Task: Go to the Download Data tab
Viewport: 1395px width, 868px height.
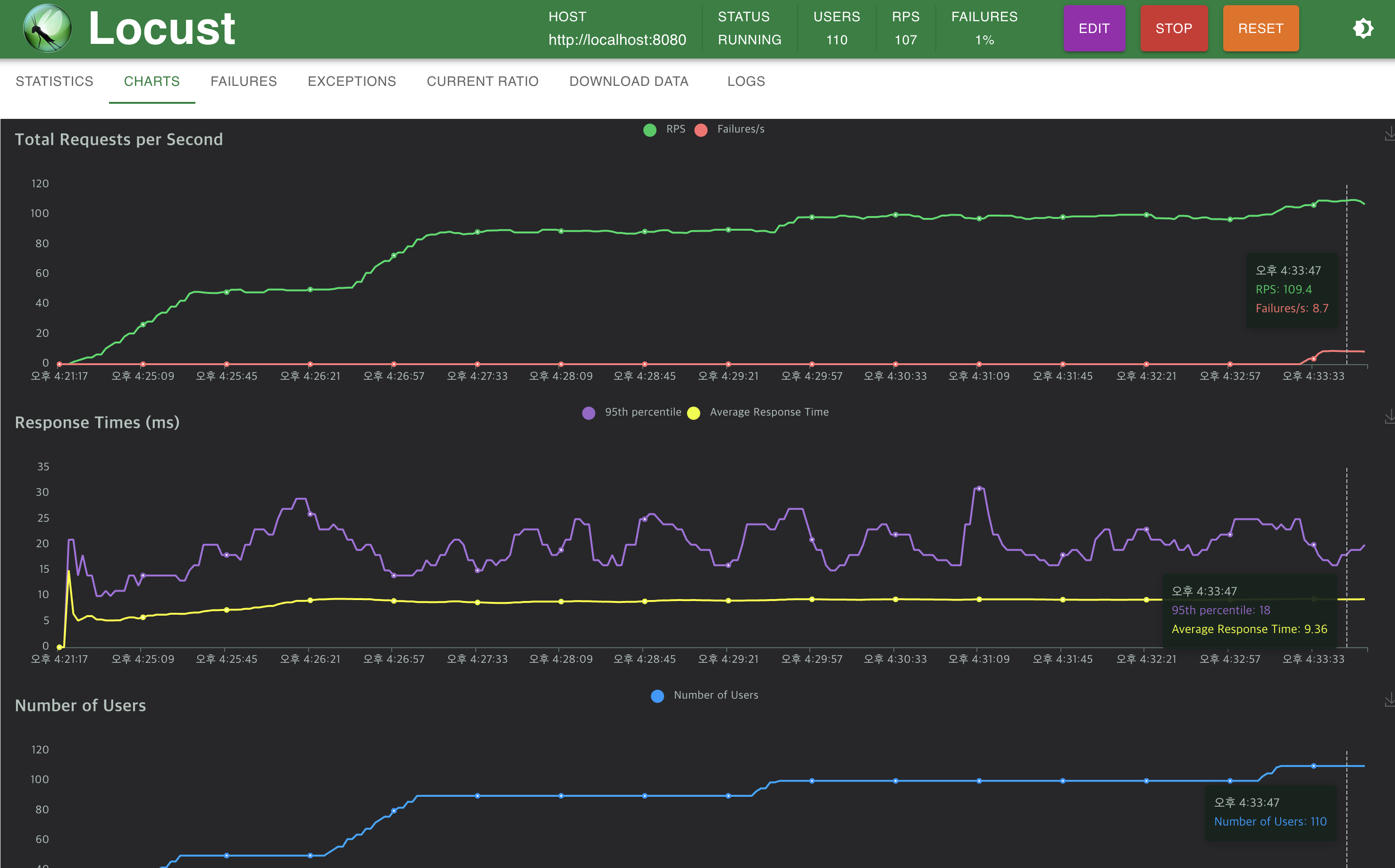Action: (x=629, y=82)
